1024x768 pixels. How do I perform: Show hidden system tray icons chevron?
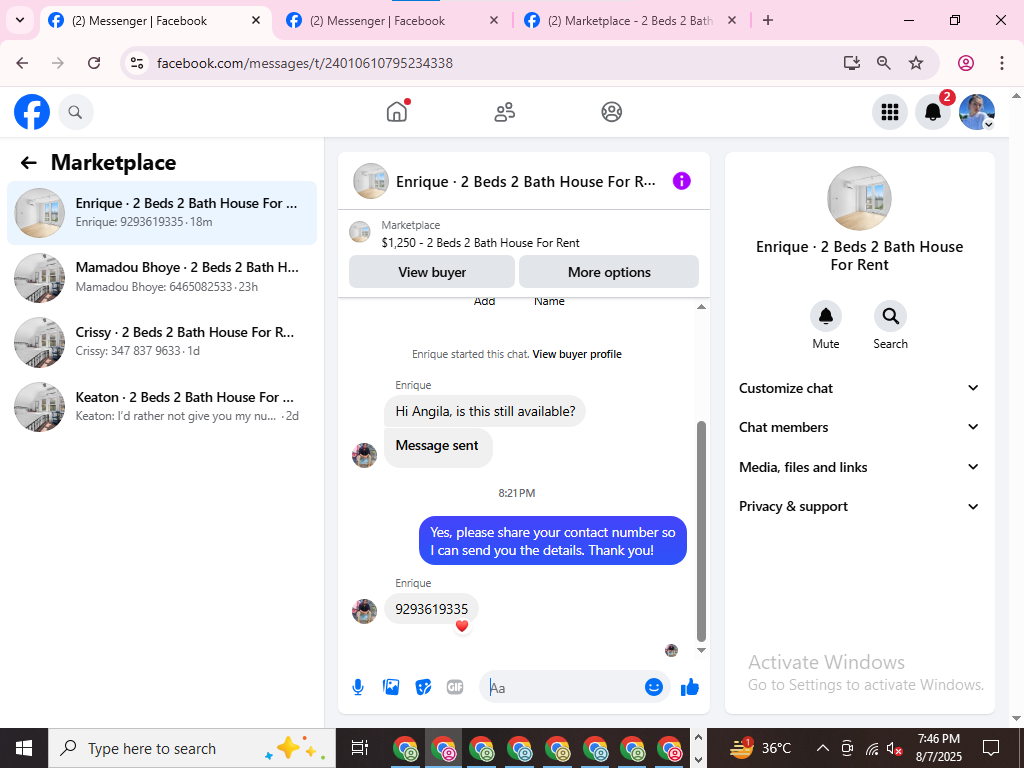[823, 748]
